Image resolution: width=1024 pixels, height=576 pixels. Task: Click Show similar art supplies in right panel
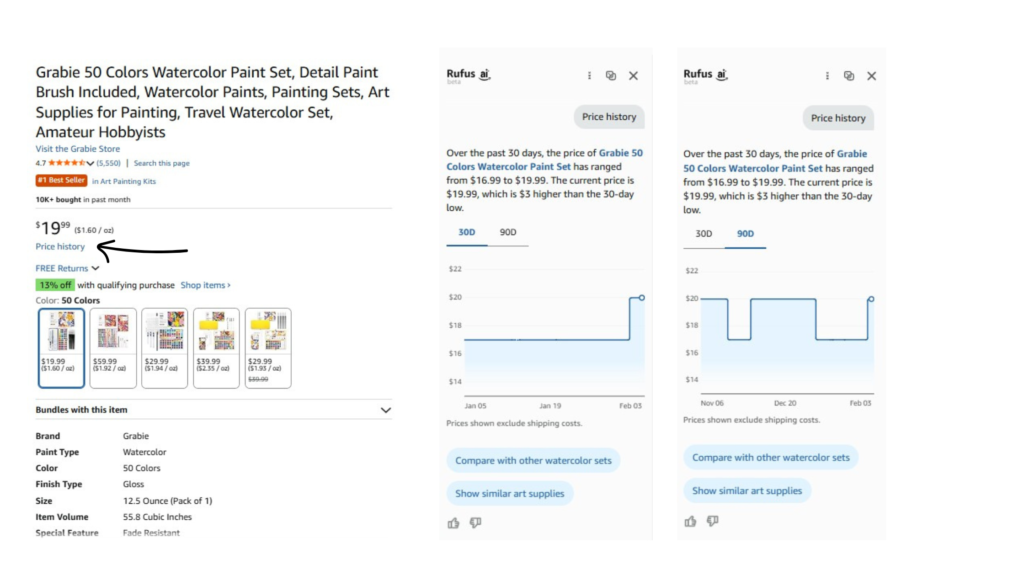click(x=747, y=491)
